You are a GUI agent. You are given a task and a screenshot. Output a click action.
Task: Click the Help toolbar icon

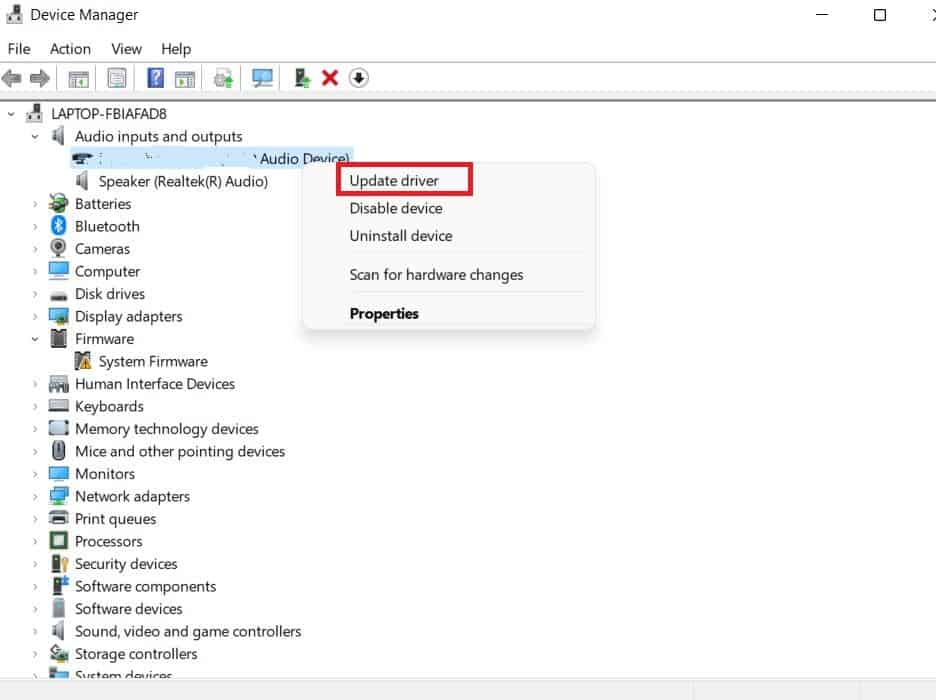pos(157,78)
